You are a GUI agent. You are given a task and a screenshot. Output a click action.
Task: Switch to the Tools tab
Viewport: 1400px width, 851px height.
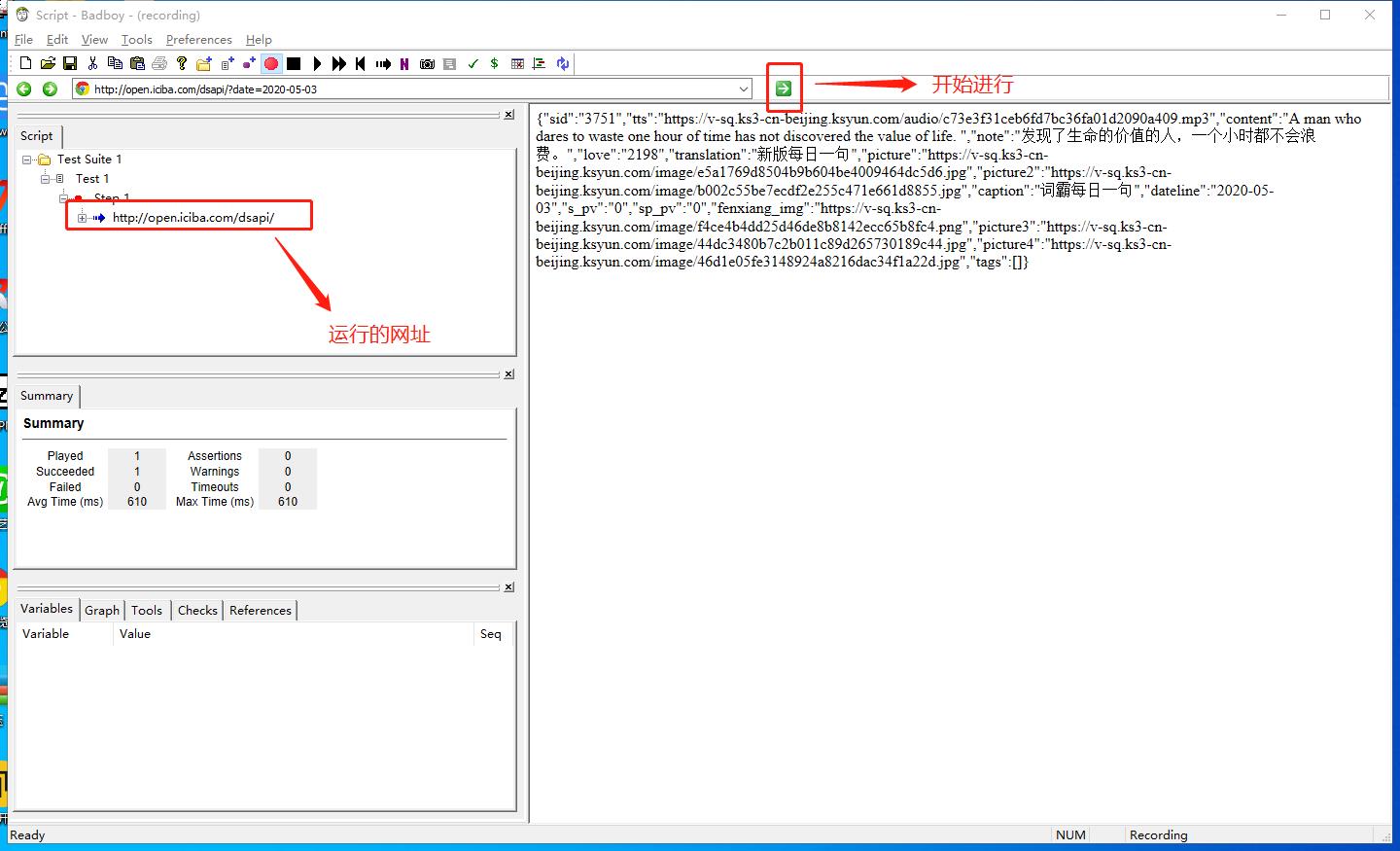point(147,611)
